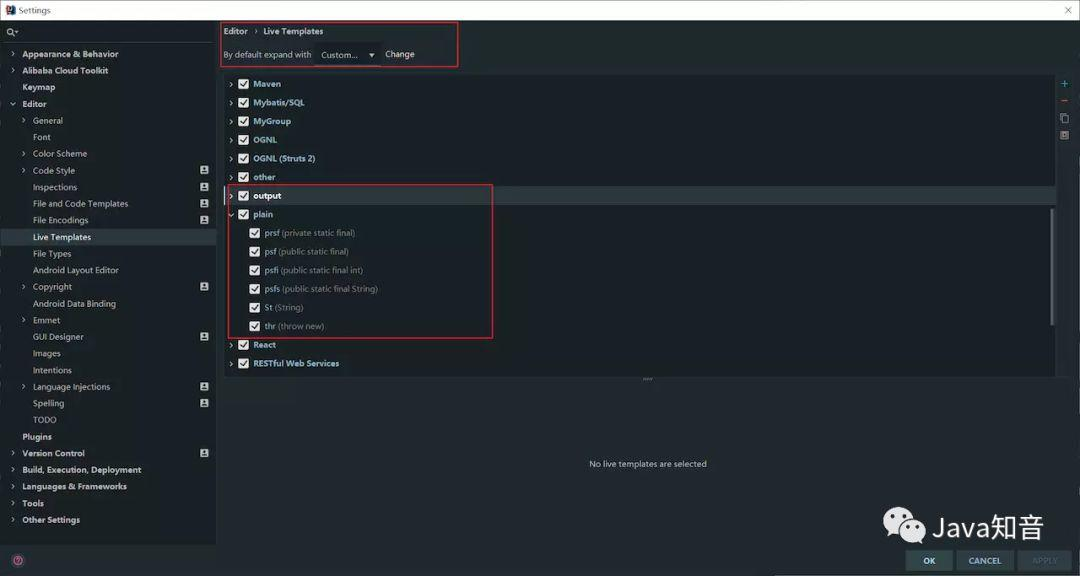Screen dimensions: 1080x576
Task: Duplicate the selected live template
Action: pos(1064,117)
